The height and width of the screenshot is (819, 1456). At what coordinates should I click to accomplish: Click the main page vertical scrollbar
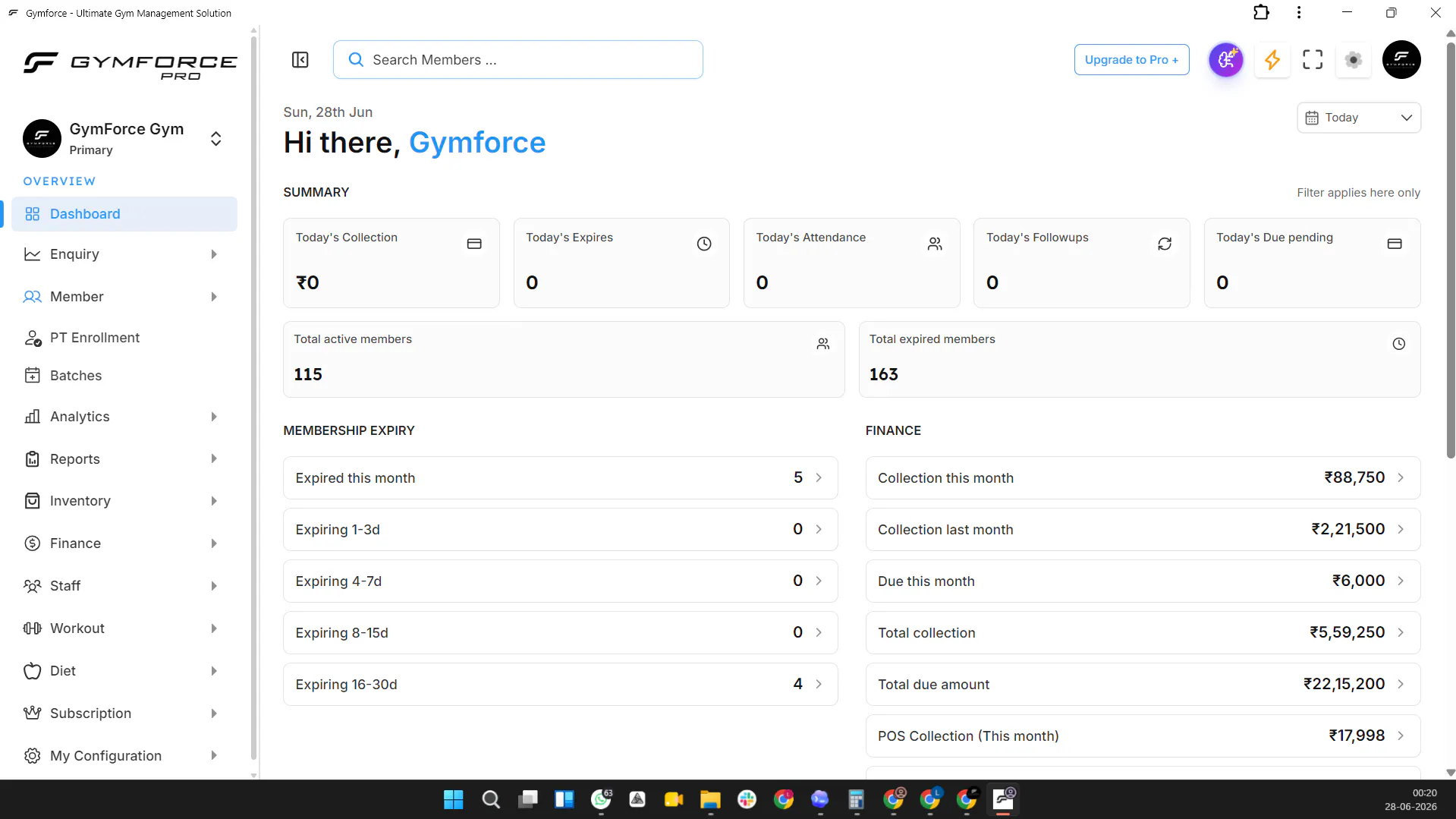click(1450, 250)
